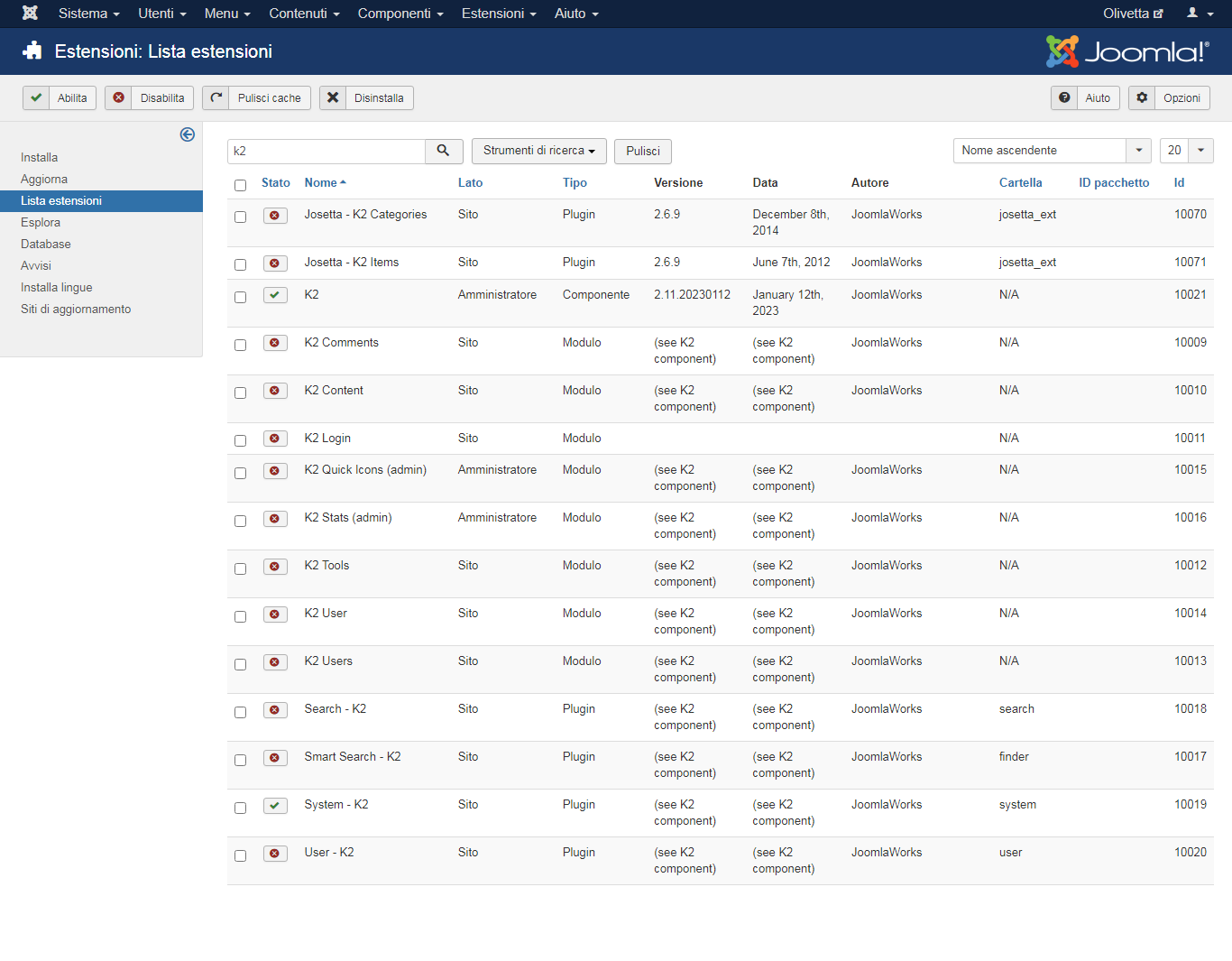Open the Componenti menu
Screen dimensions: 1232x961
(x=400, y=14)
